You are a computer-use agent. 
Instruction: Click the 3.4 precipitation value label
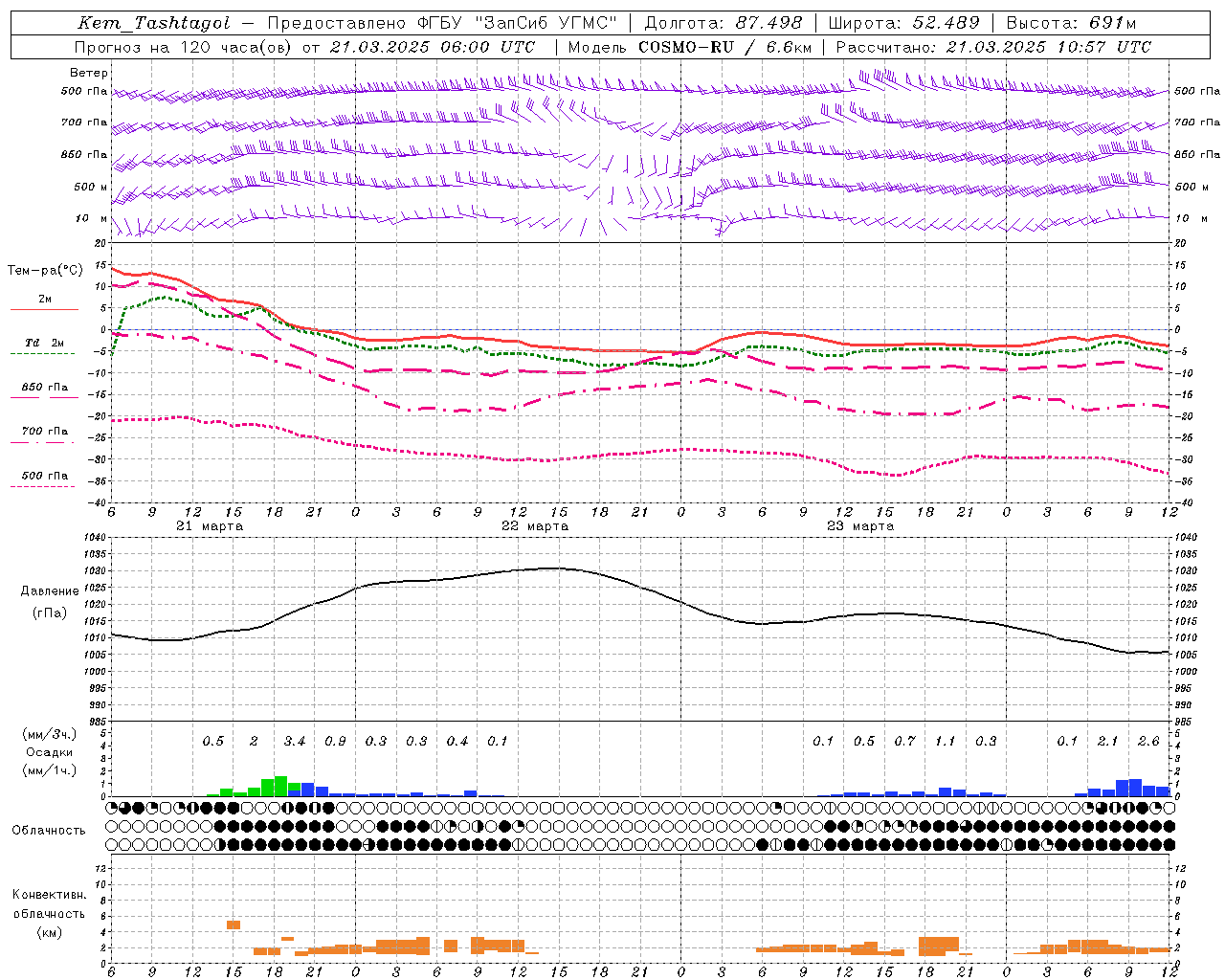click(x=294, y=741)
